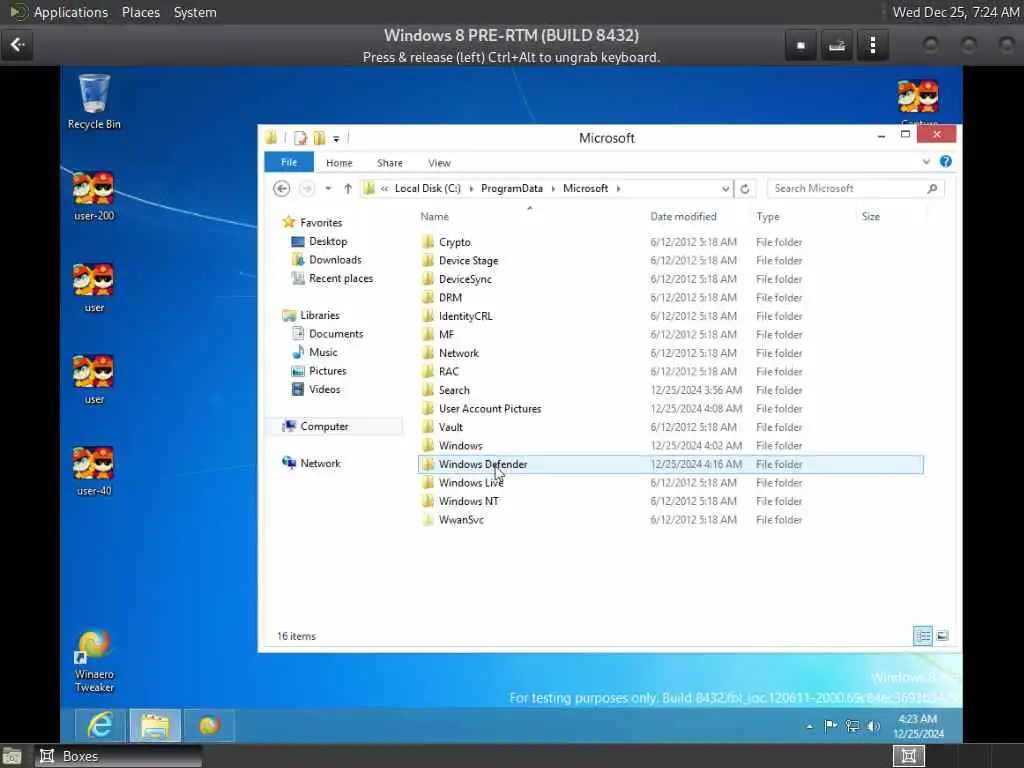Select Recent places in navigation pane
Screen dimensions: 1024x768
coord(341,278)
